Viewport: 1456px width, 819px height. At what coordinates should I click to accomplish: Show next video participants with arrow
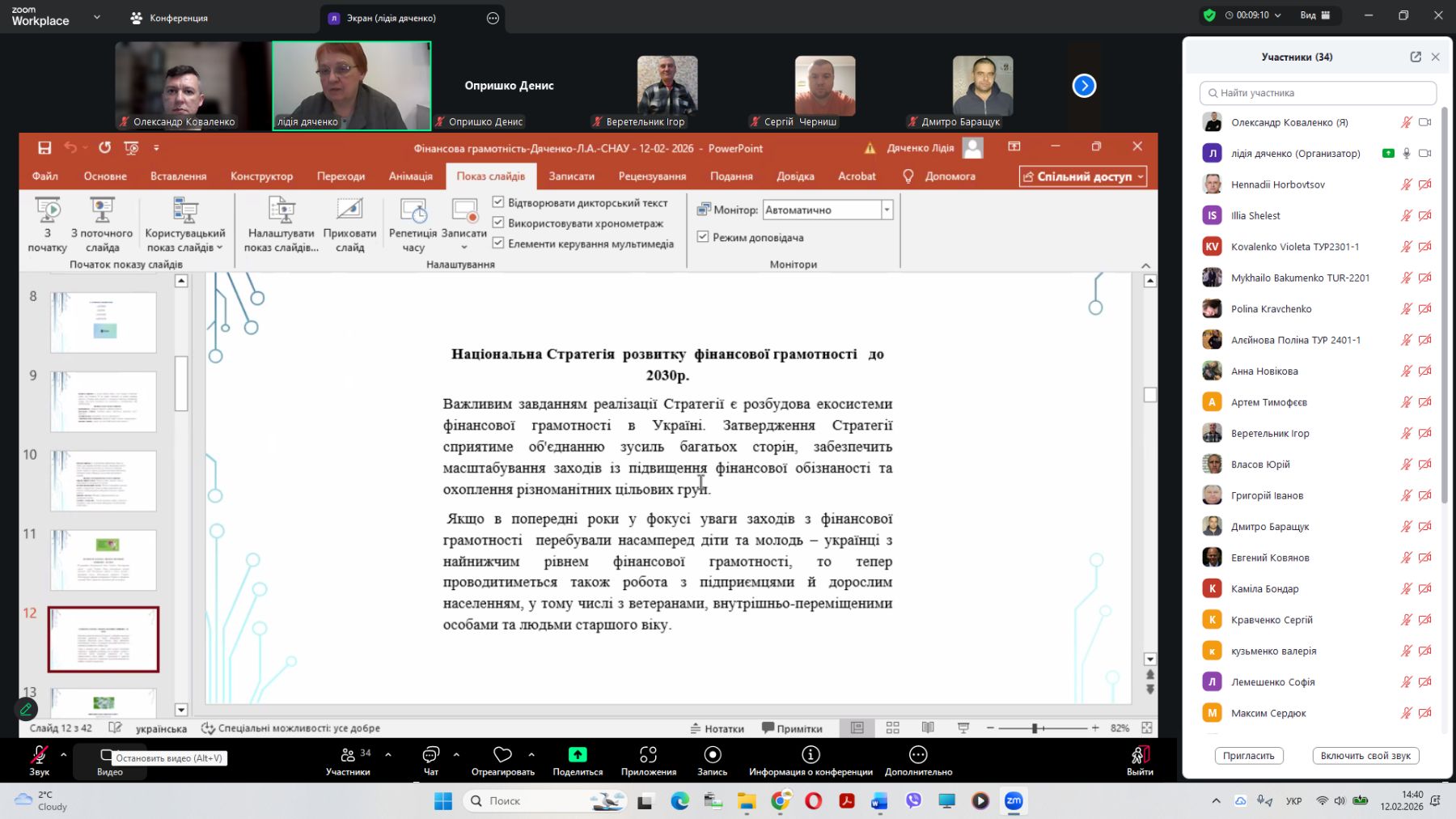pyautogui.click(x=1084, y=86)
